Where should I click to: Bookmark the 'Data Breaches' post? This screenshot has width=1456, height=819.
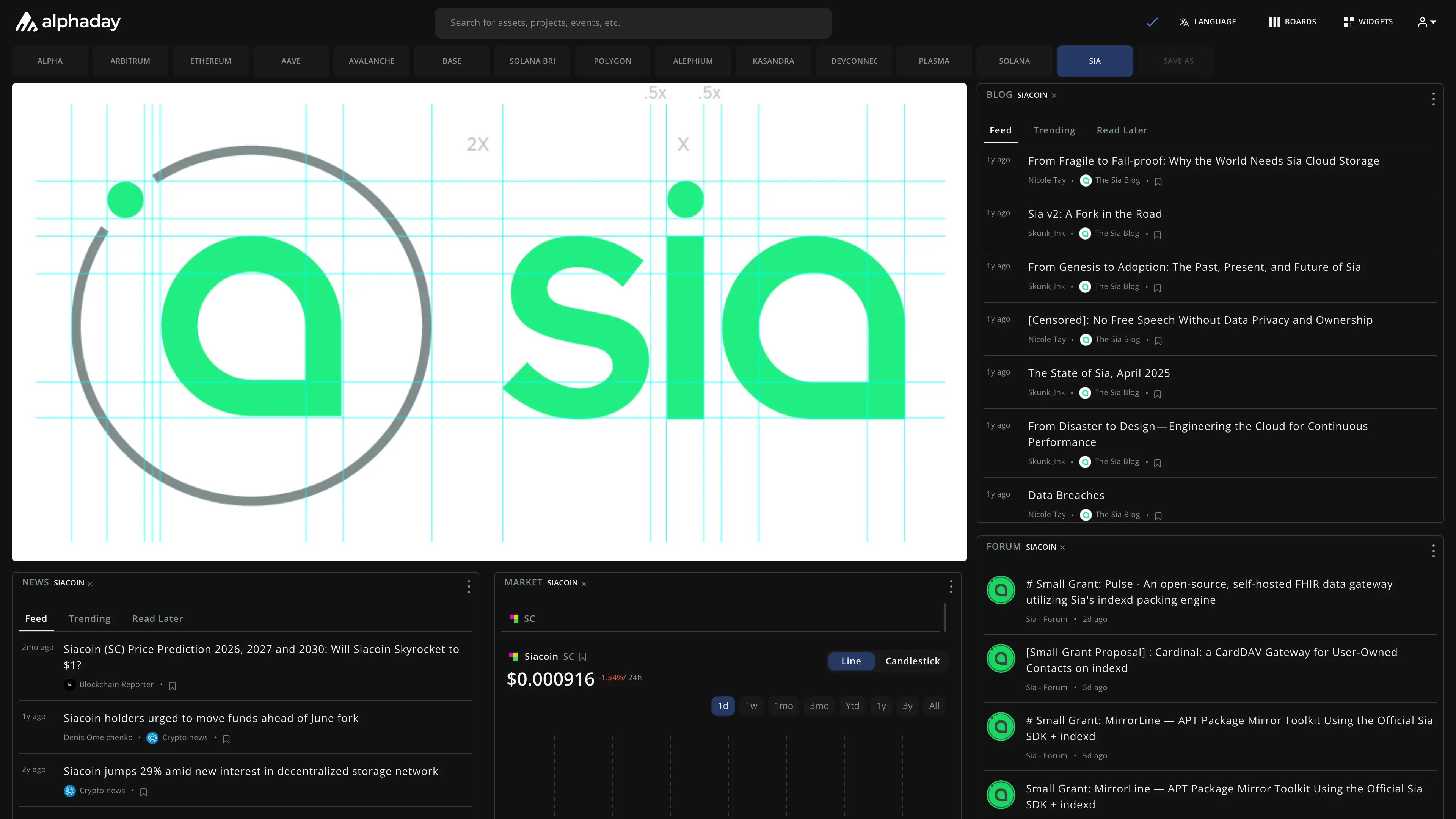[x=1158, y=516]
